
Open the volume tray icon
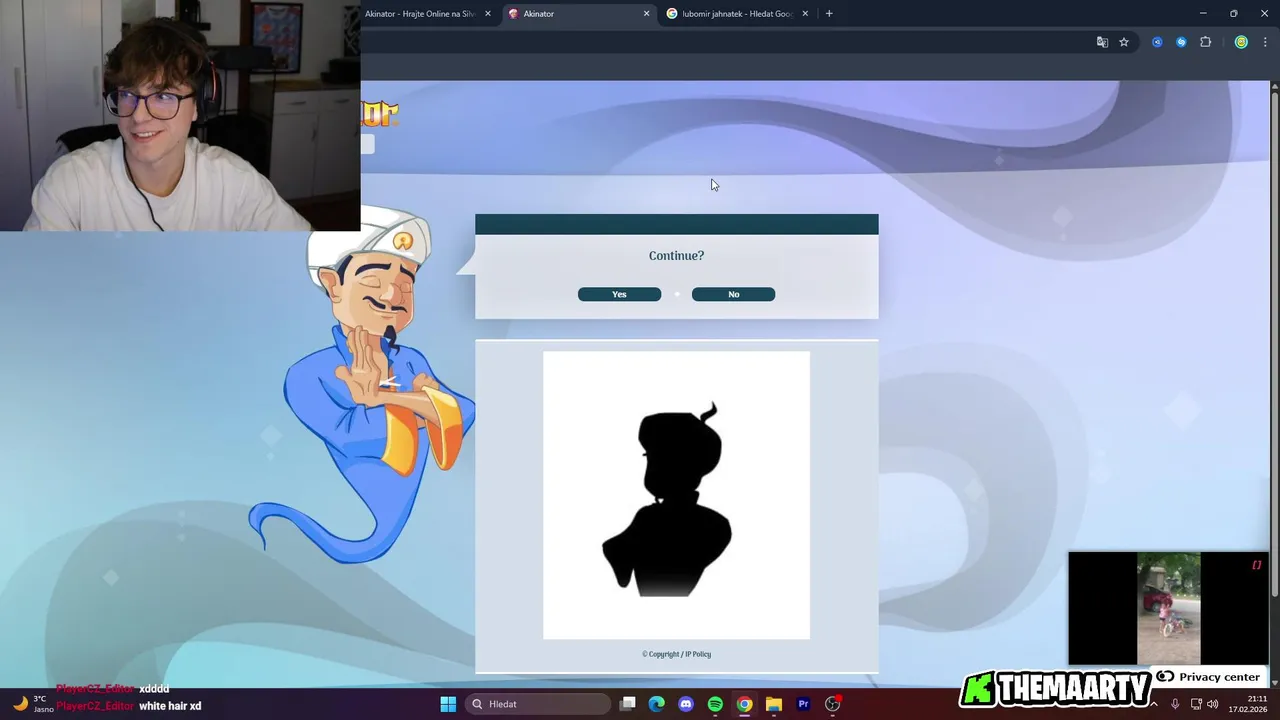[1213, 704]
